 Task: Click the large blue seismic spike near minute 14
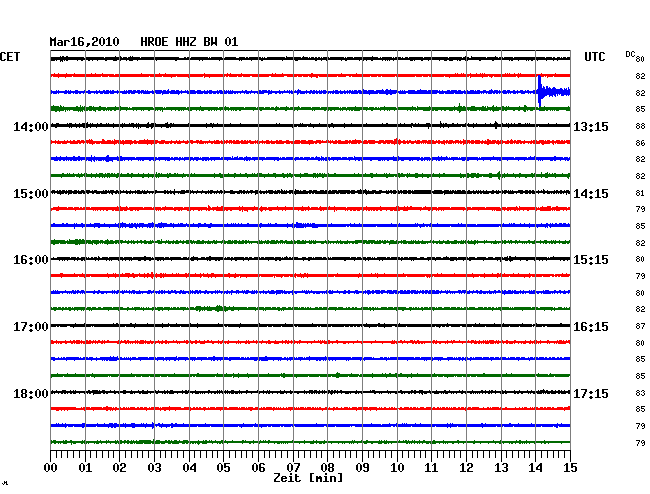540,92
